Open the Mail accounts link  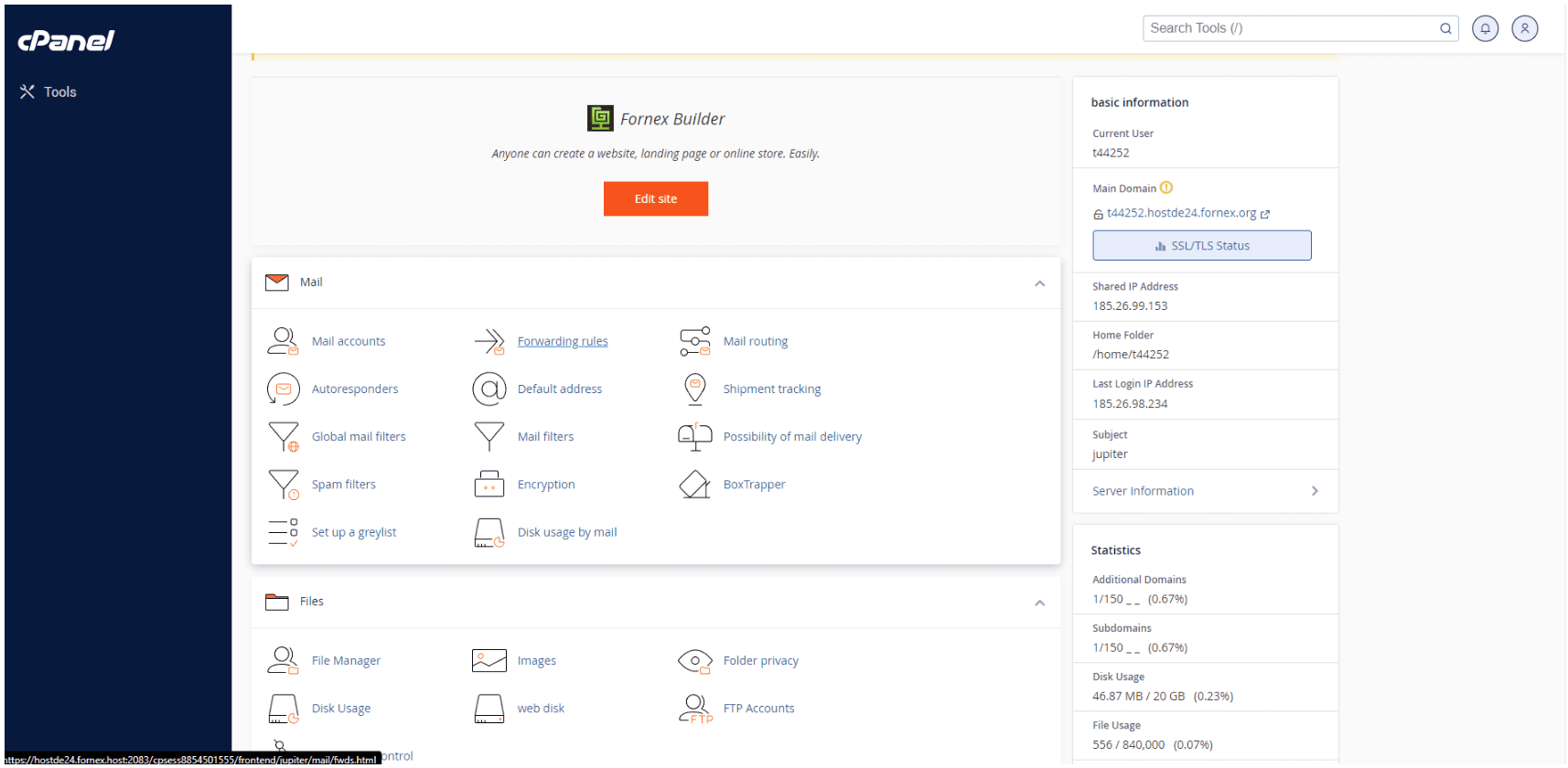(349, 341)
